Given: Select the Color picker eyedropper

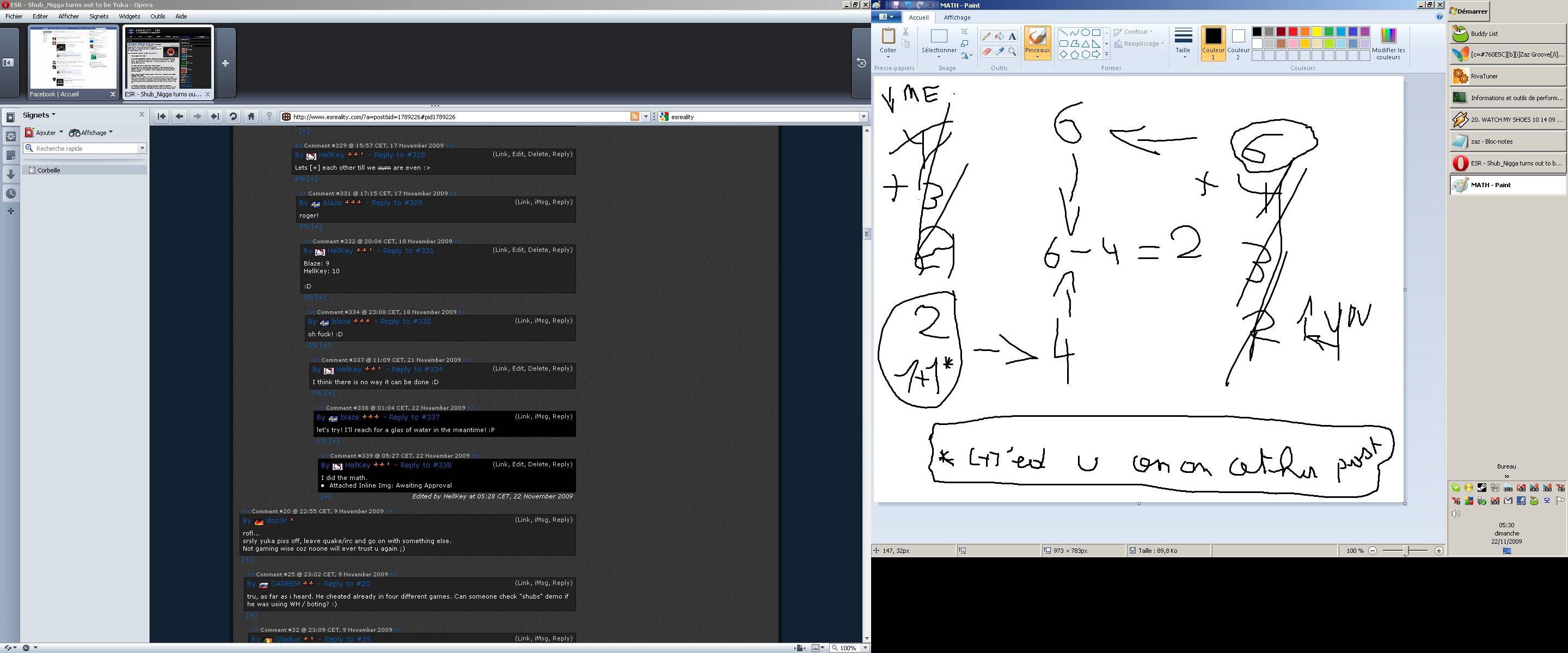Looking at the screenshot, I should 999,52.
